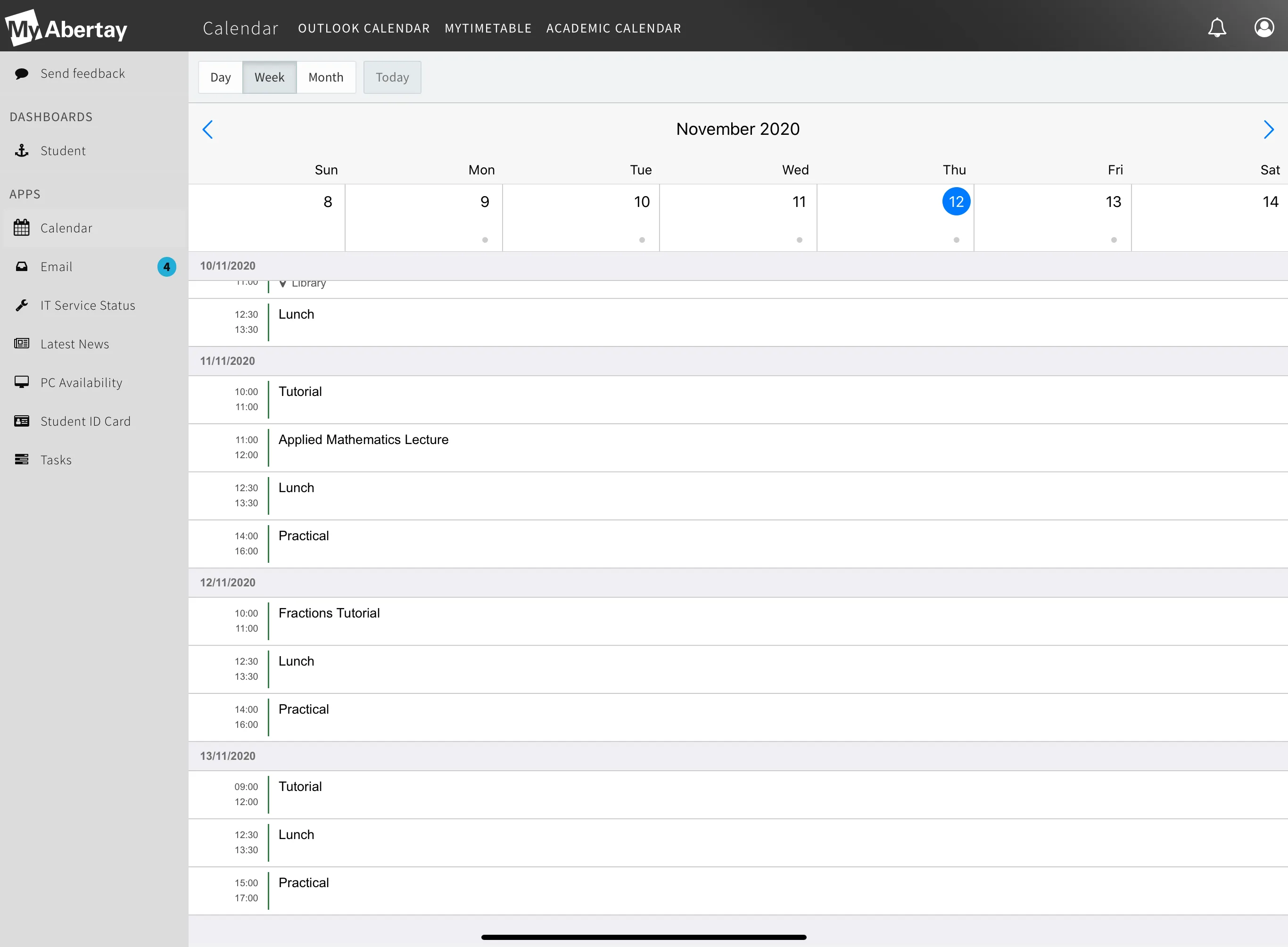Click the Student ID Card icon

click(x=22, y=421)
